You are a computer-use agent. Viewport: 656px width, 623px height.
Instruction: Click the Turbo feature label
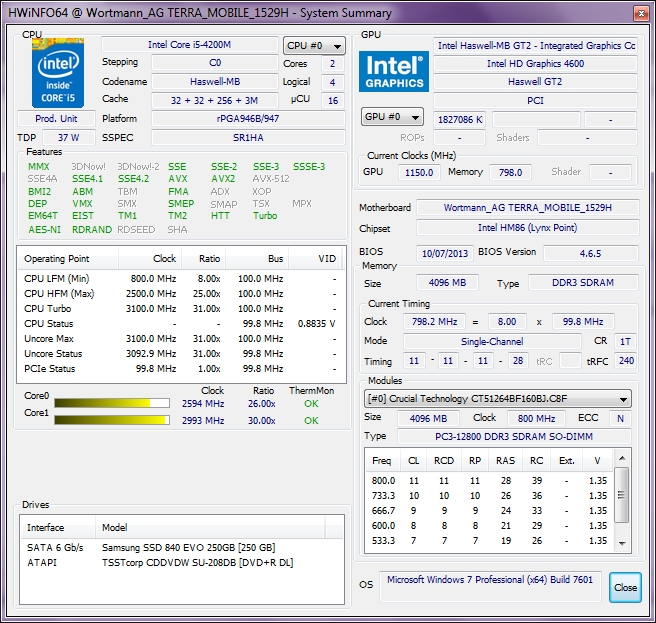click(265, 216)
